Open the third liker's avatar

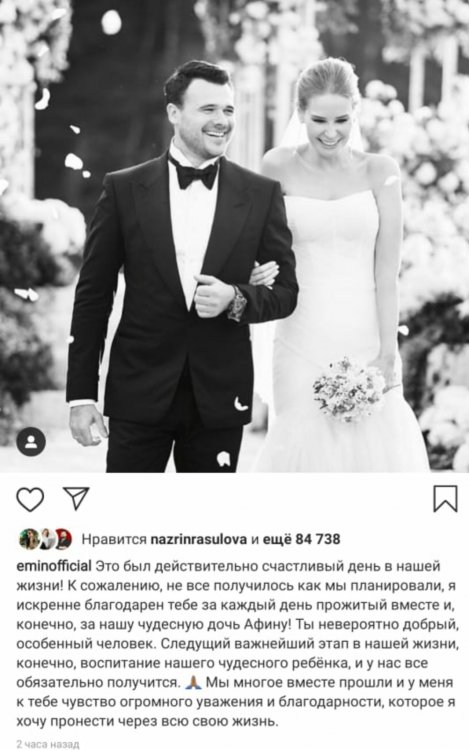(x=63, y=540)
